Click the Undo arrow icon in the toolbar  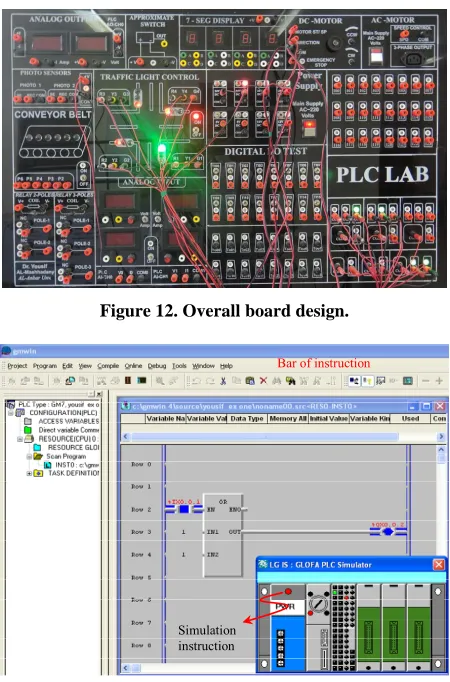point(197,381)
